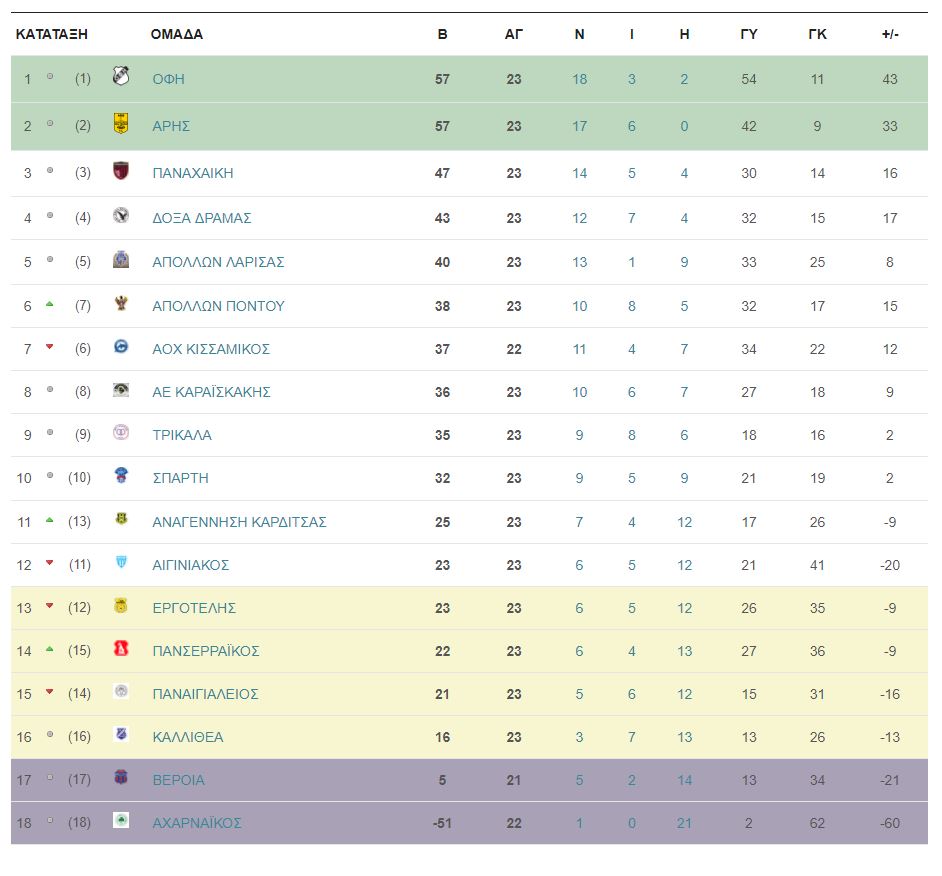Select the ΕΡΓΟΤΕΛΗΣ team name
Screen dimensions: 942x876
[x=194, y=608]
